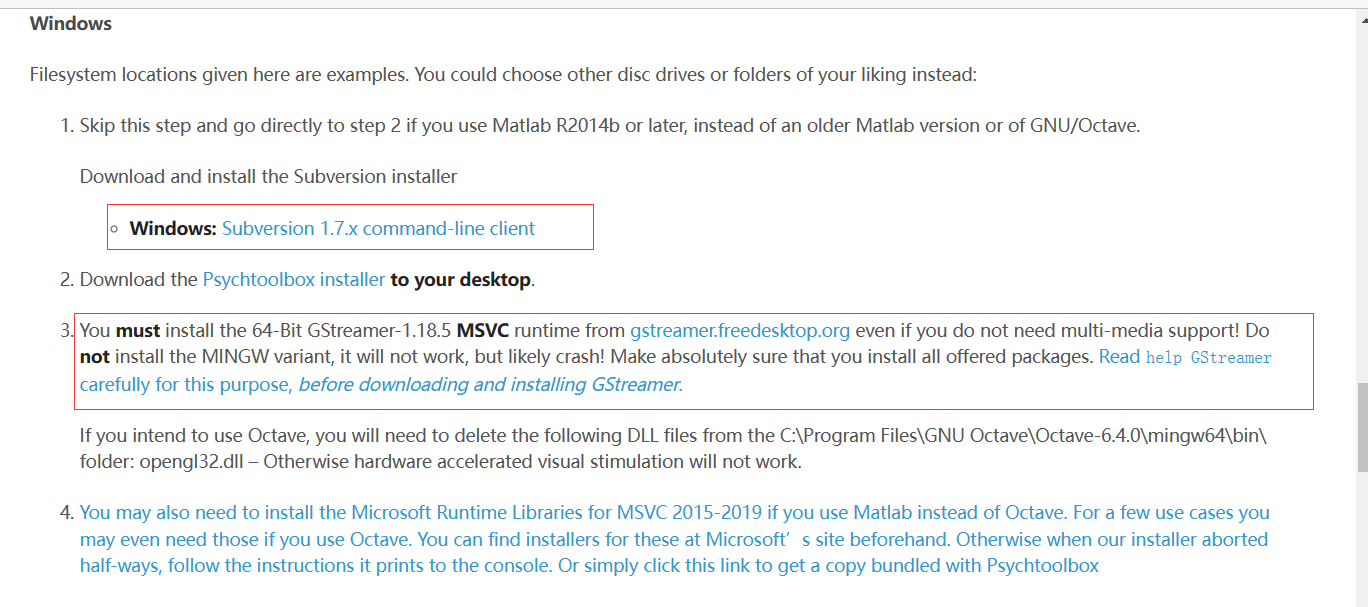This screenshot has height=607, width=1368.
Task: Click scrollbar track above the thumb
Action: point(1361,200)
